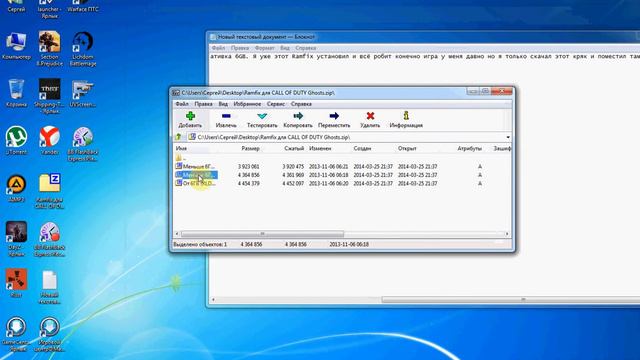Select the Section 8 Prejudice shortcut
Image resolution: width=640 pixels, height=360 pixels.
(49, 49)
